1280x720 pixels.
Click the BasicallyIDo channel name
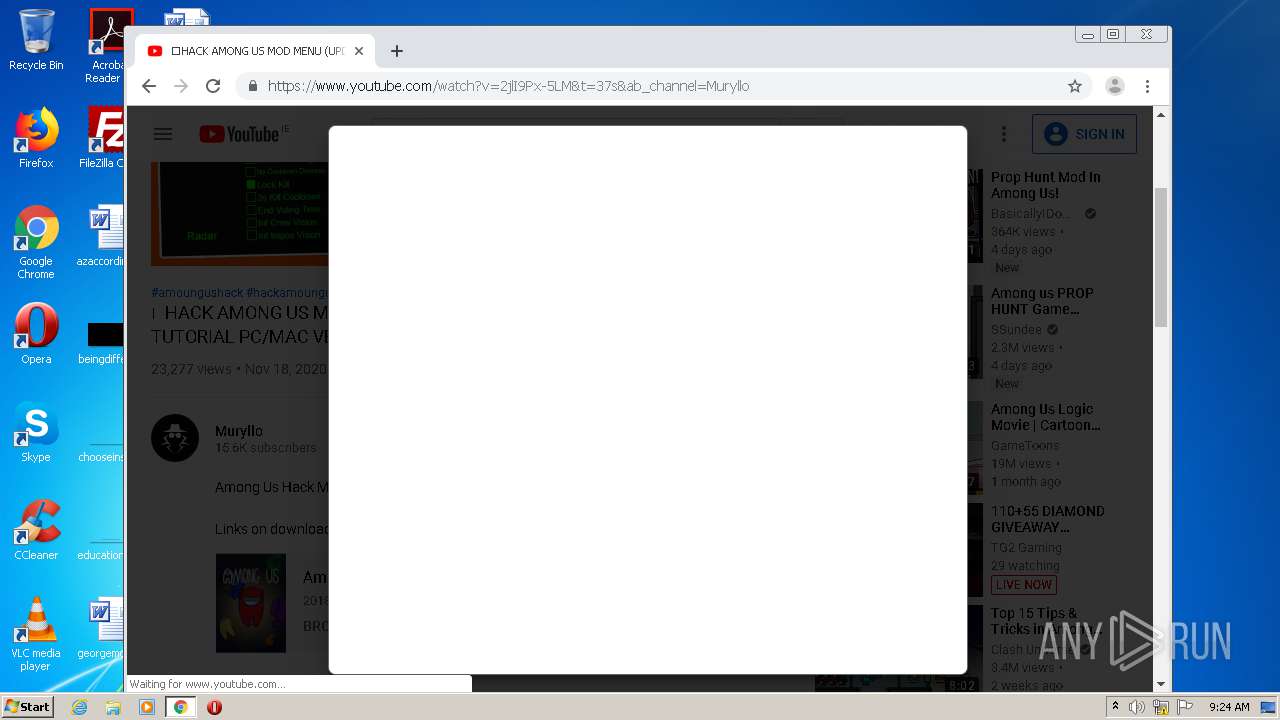(1031, 214)
